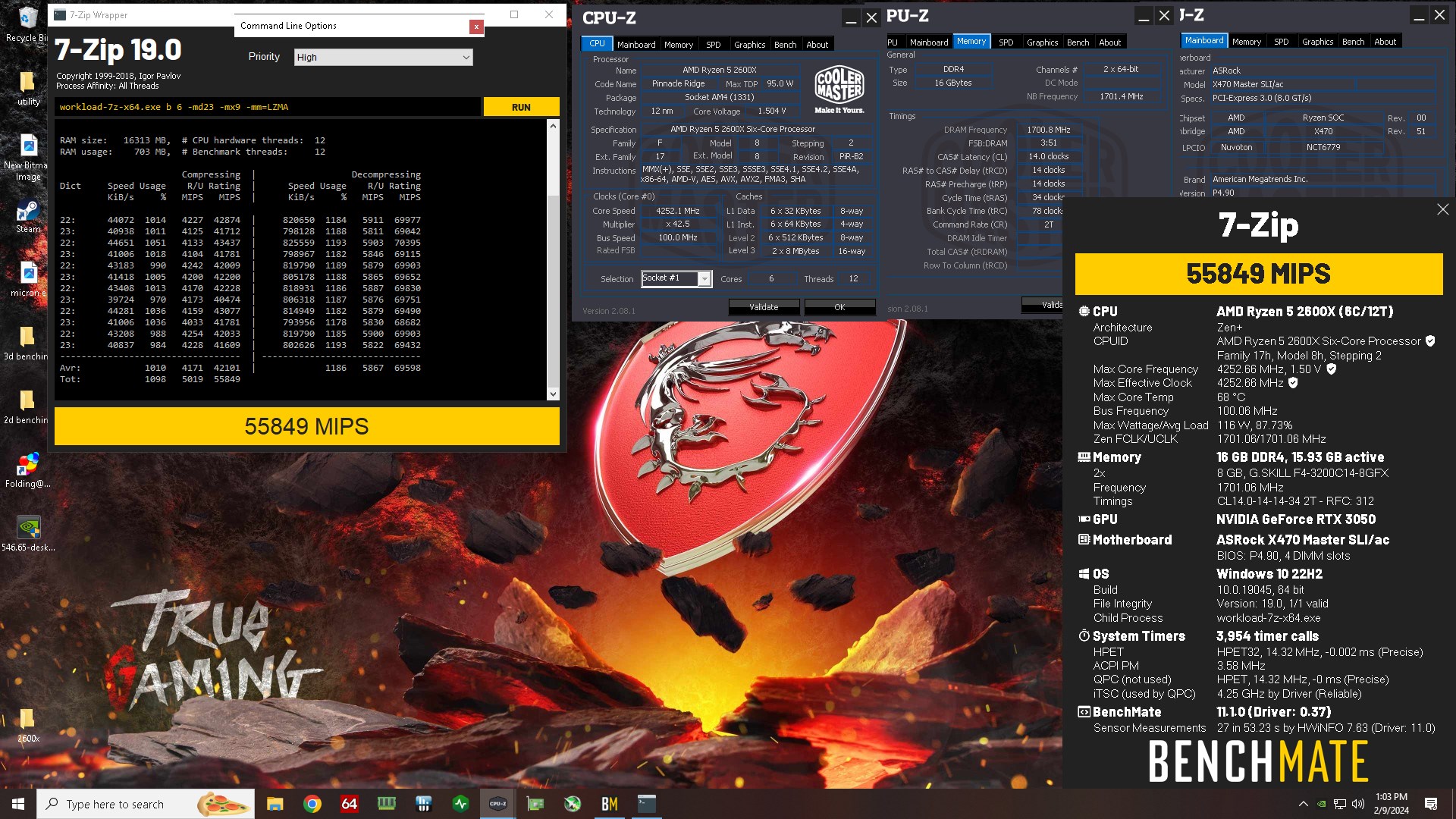The width and height of the screenshot is (1456, 819).
Task: Click the BenchMate icon beside version 11.1.0
Action: (1084, 712)
